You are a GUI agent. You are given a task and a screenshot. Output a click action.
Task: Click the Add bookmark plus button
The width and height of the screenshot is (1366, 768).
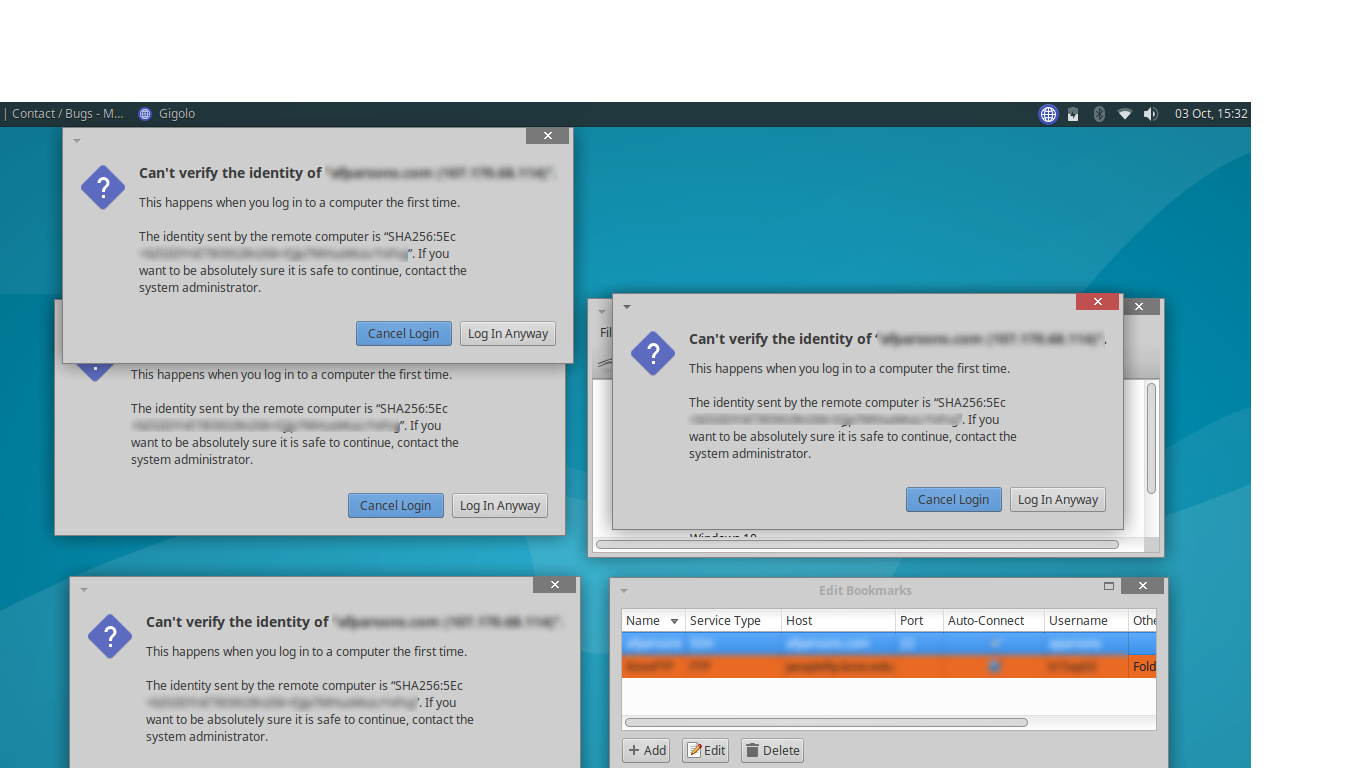pyautogui.click(x=647, y=750)
